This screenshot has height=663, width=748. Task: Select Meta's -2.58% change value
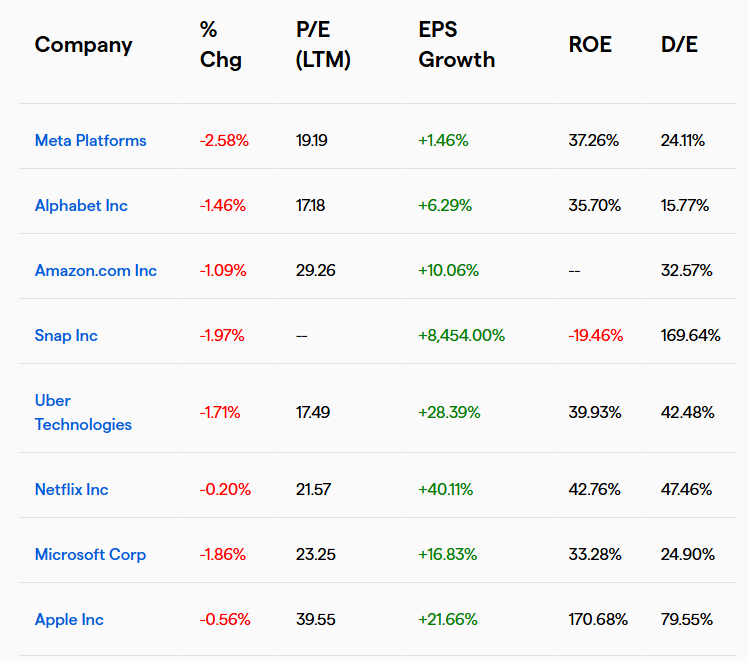(x=224, y=140)
